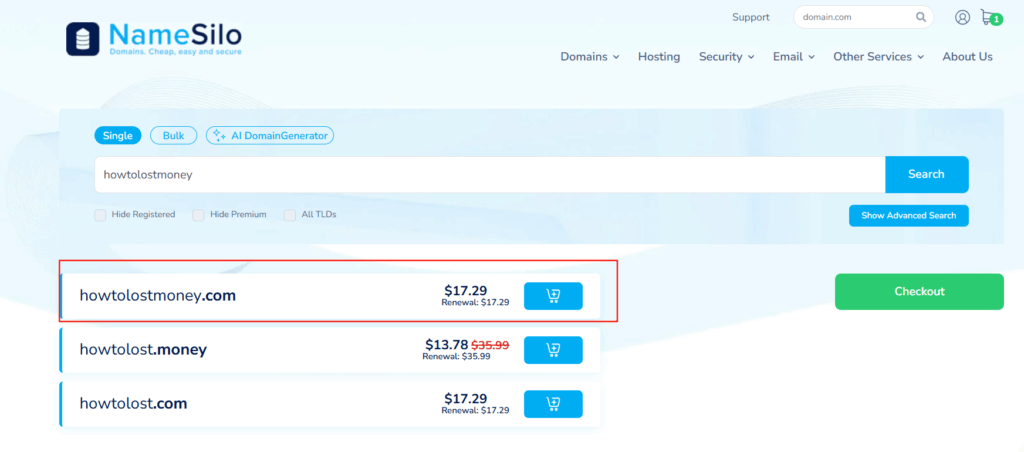Check the Hide Premium option
1024x452 pixels.
(x=199, y=215)
